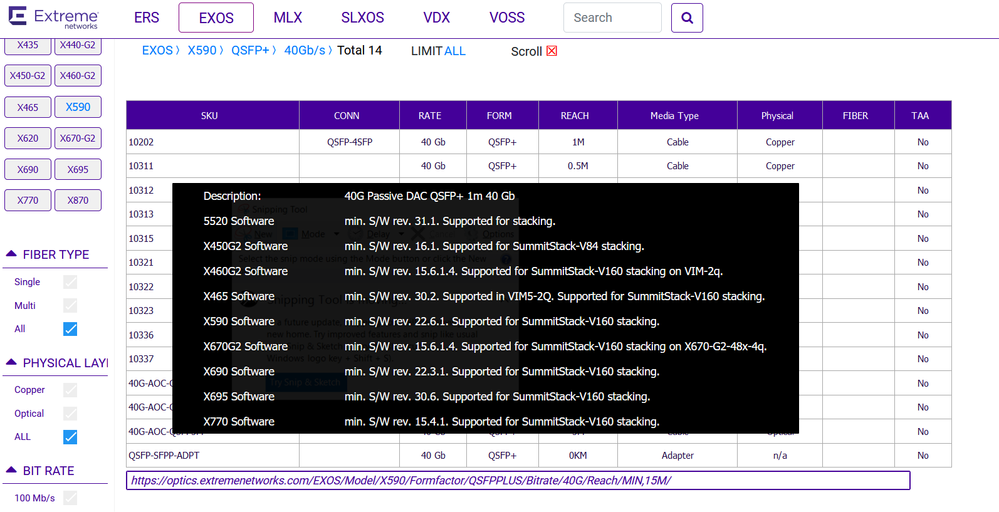Image resolution: width=999 pixels, height=512 pixels.
Task: Click SKU 10336 in the table
Action: [x=141, y=335]
